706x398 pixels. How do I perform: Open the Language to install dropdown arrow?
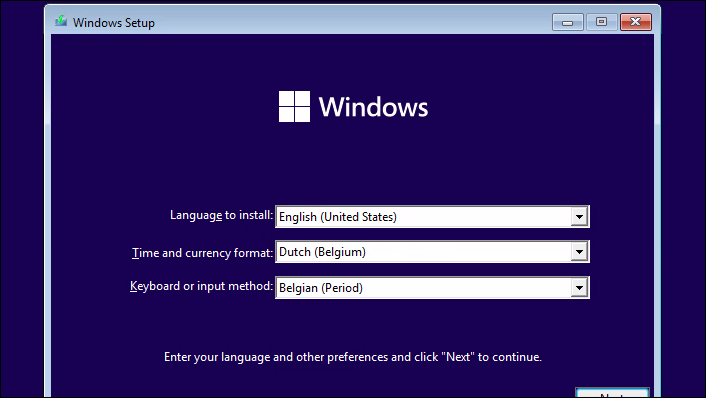(x=579, y=217)
